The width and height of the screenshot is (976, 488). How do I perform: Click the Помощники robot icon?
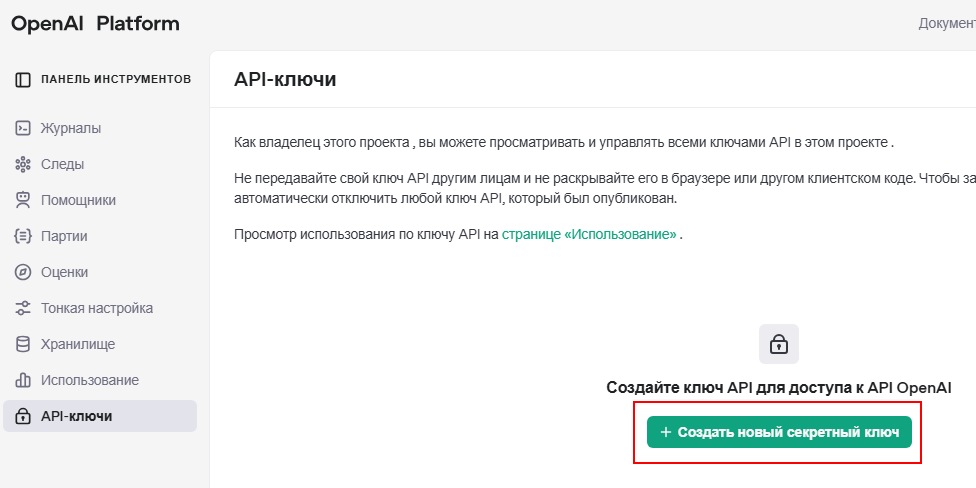[x=22, y=200]
